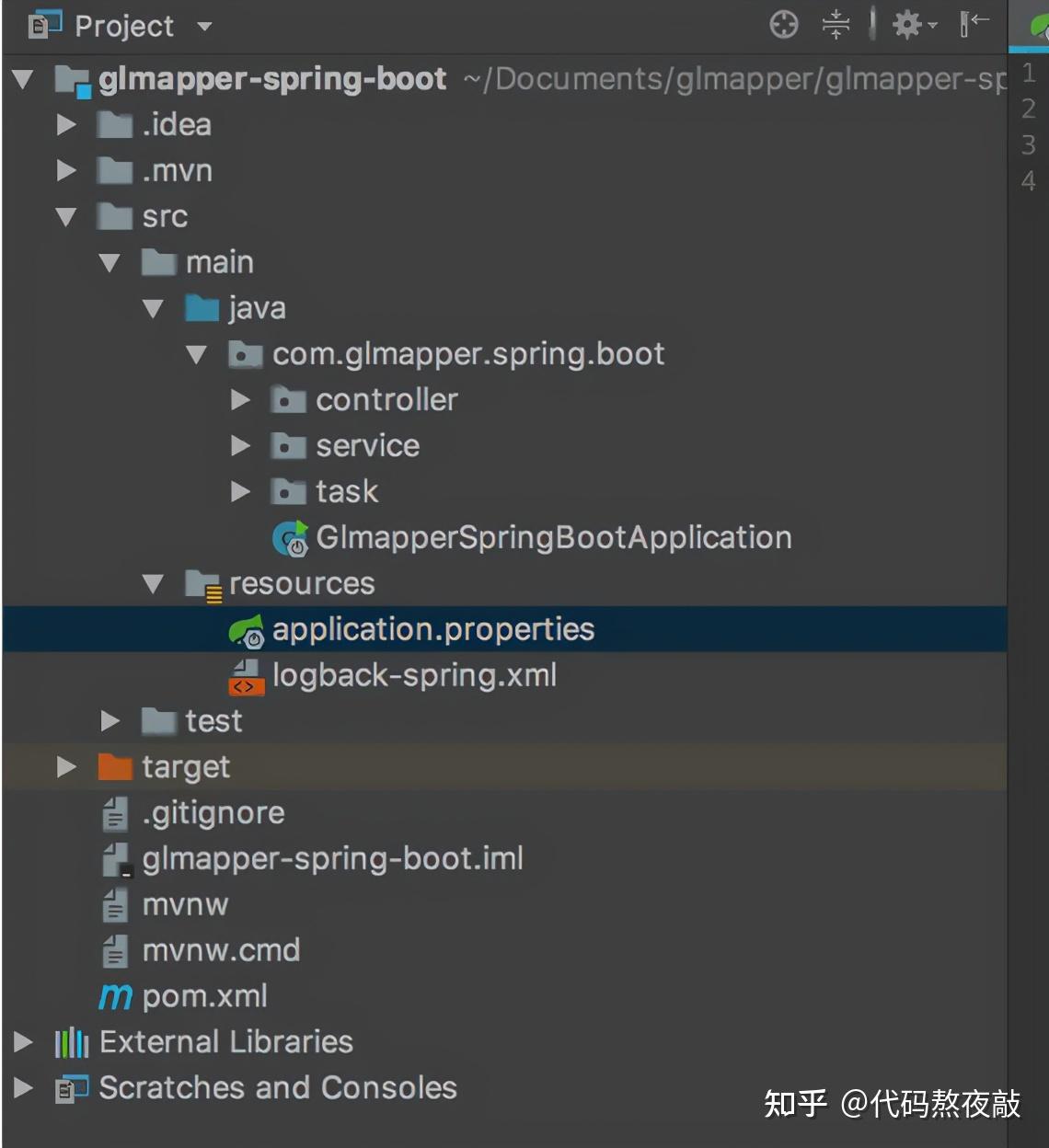Click the GlmapperSpringBootApplication class icon
Viewport: 1049px width, 1148px height.
tap(292, 538)
